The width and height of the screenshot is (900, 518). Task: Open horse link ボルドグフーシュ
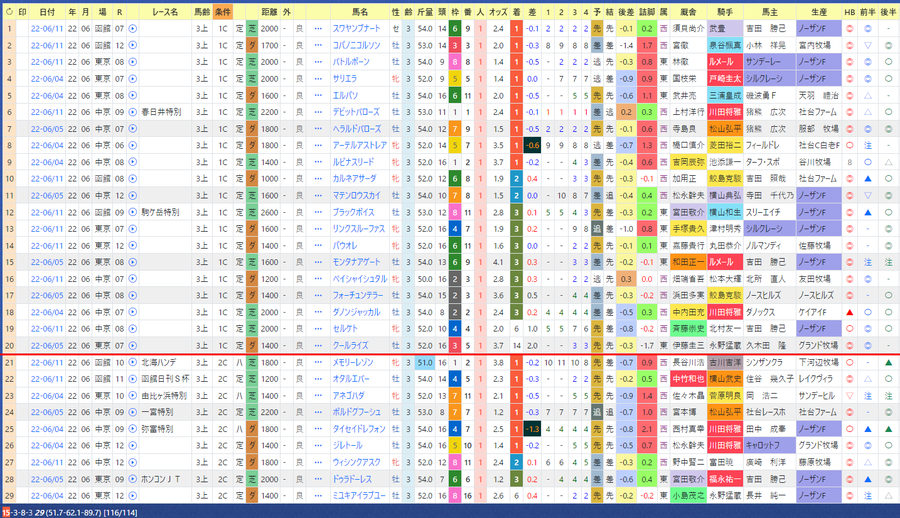(x=357, y=412)
